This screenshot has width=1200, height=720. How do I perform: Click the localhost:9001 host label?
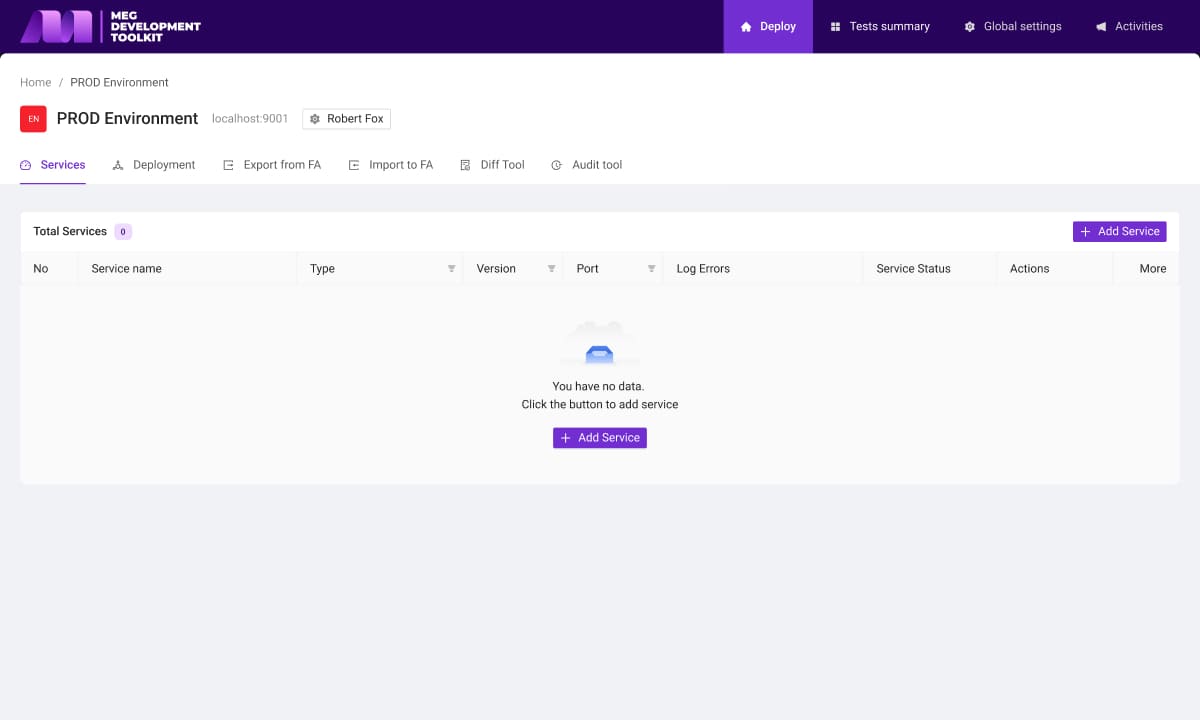pos(250,119)
